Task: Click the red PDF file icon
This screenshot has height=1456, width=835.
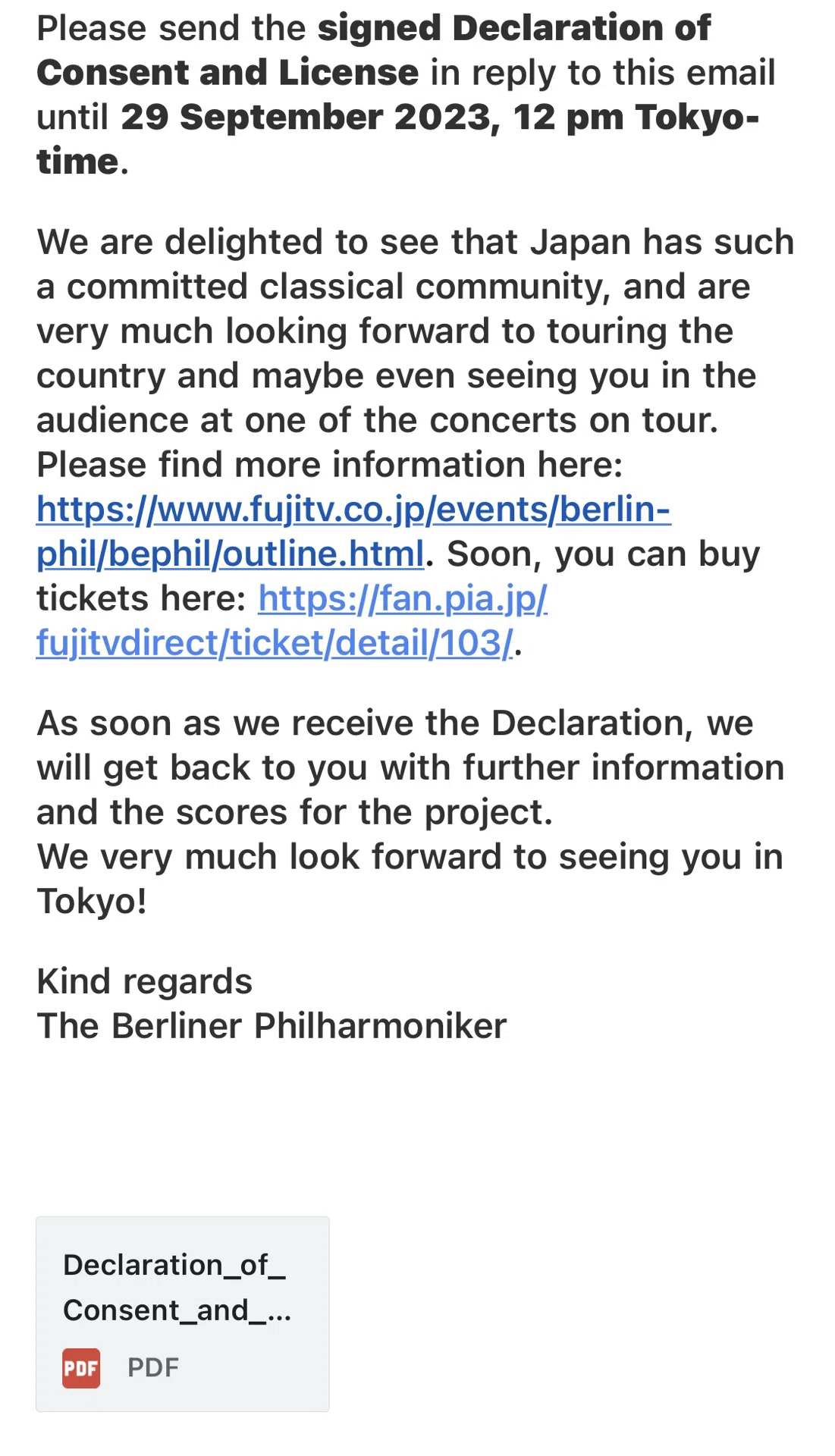Action: (x=81, y=1368)
